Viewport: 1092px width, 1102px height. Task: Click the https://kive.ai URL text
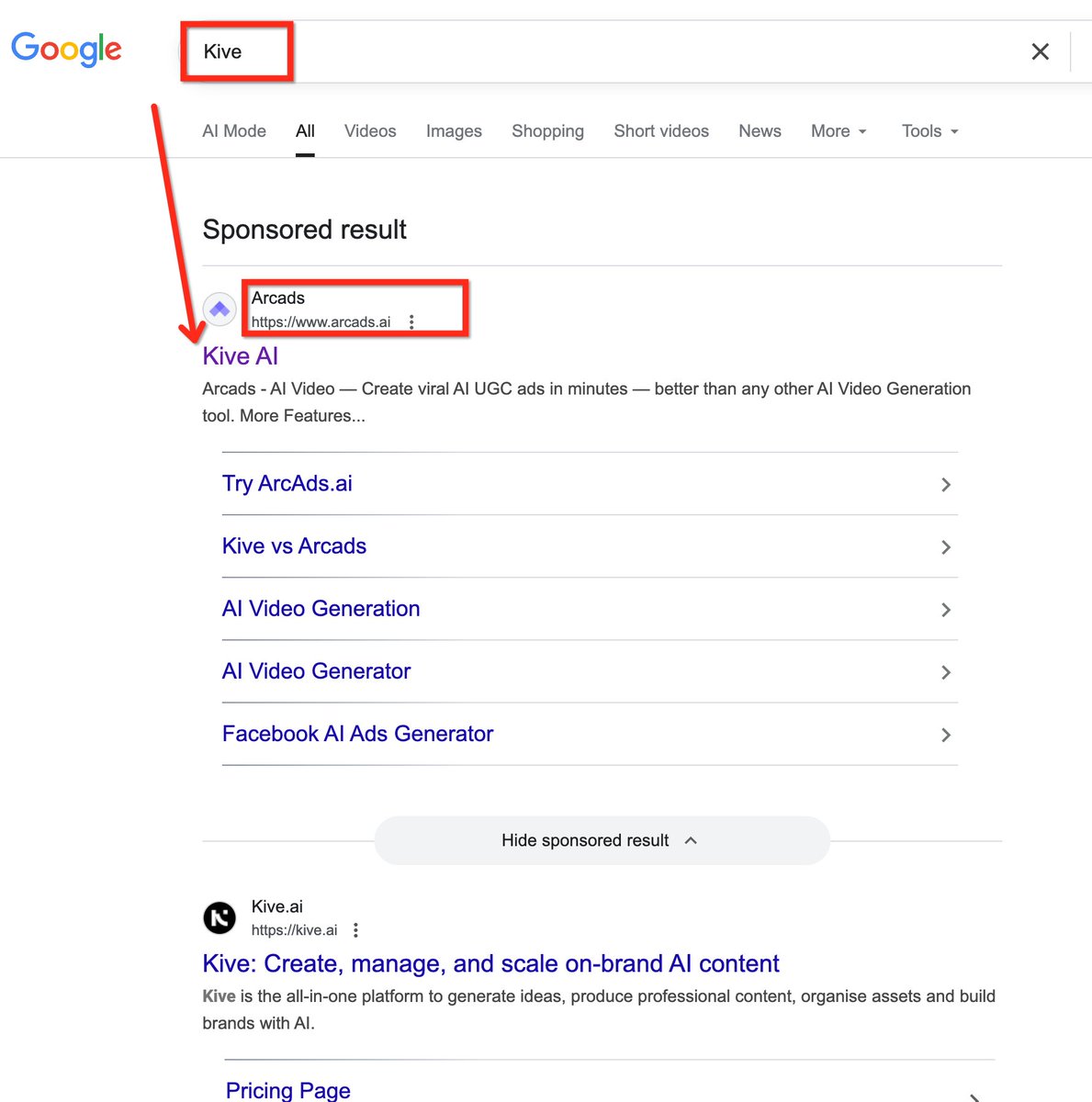[x=294, y=930]
